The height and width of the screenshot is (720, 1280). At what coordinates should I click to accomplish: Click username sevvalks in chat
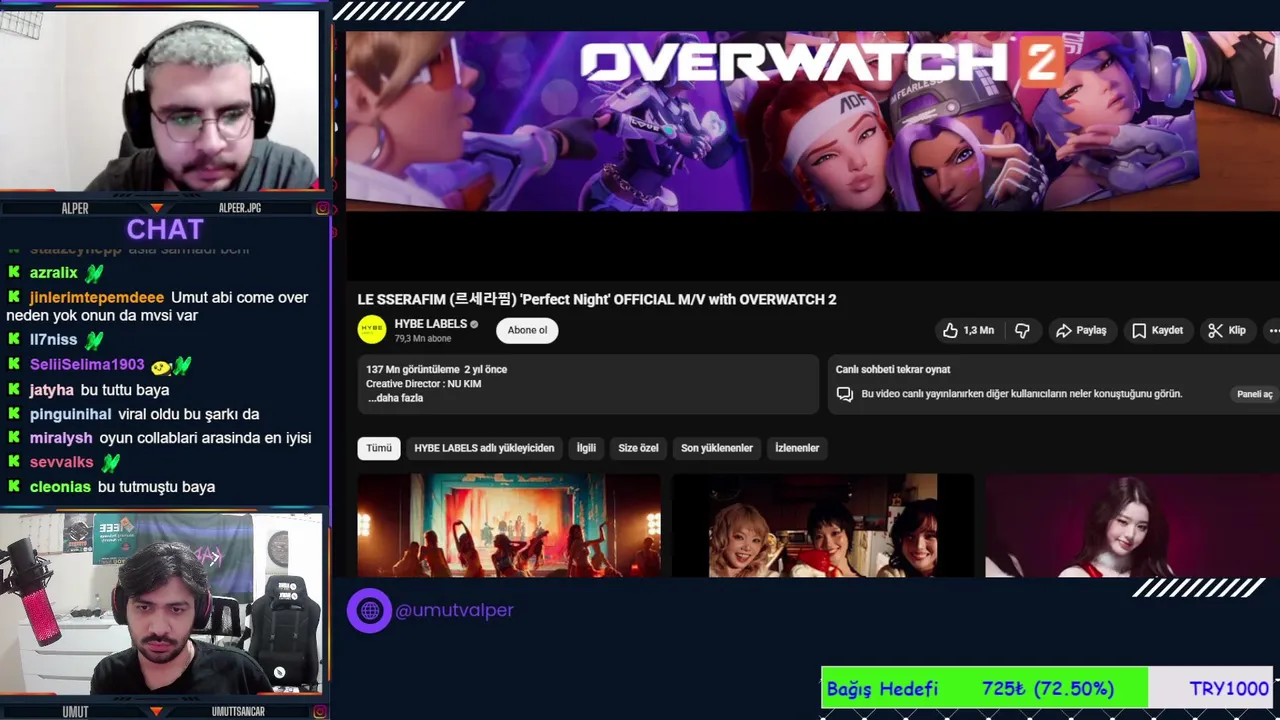(62, 462)
